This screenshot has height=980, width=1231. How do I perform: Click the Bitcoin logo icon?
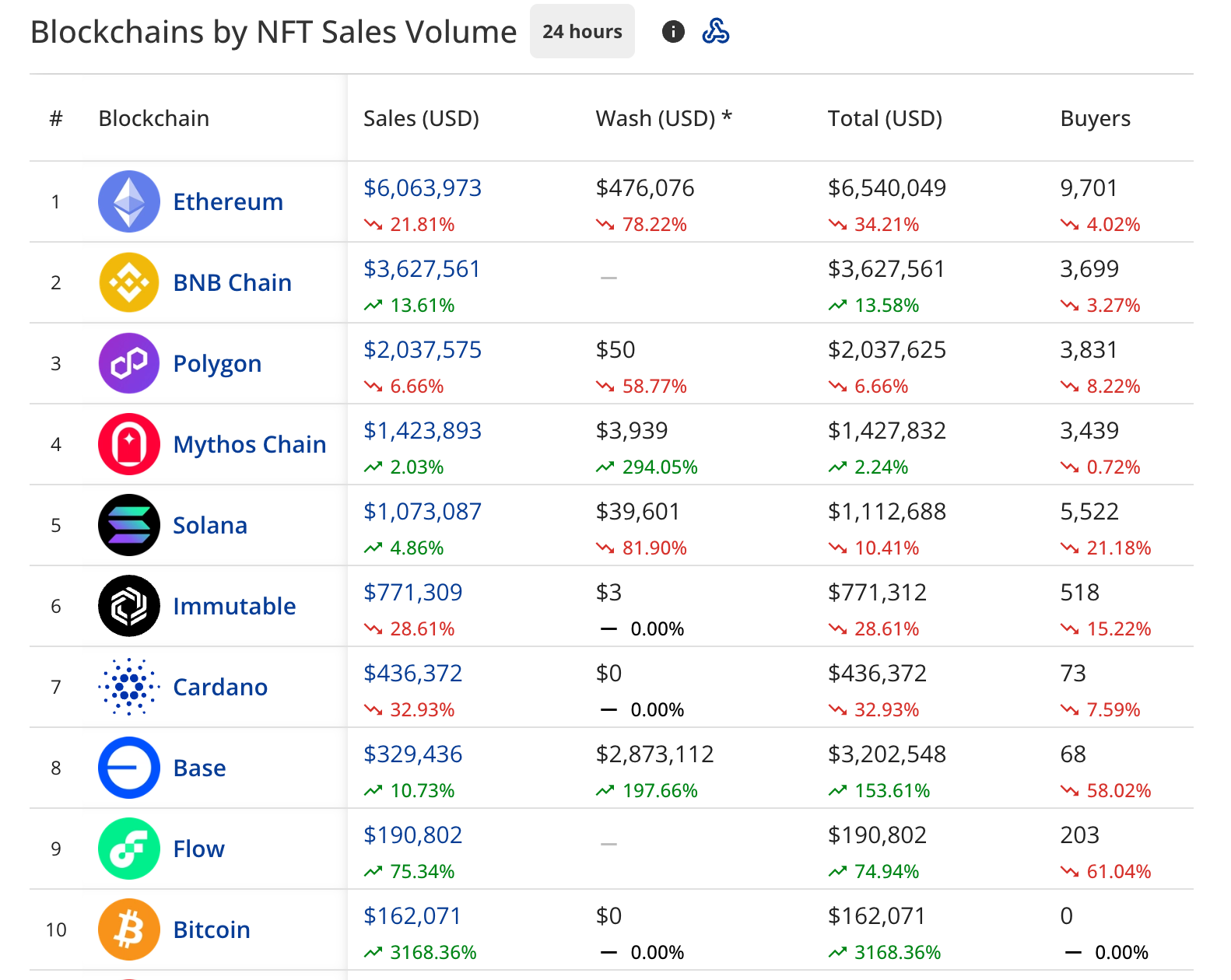[x=129, y=929]
